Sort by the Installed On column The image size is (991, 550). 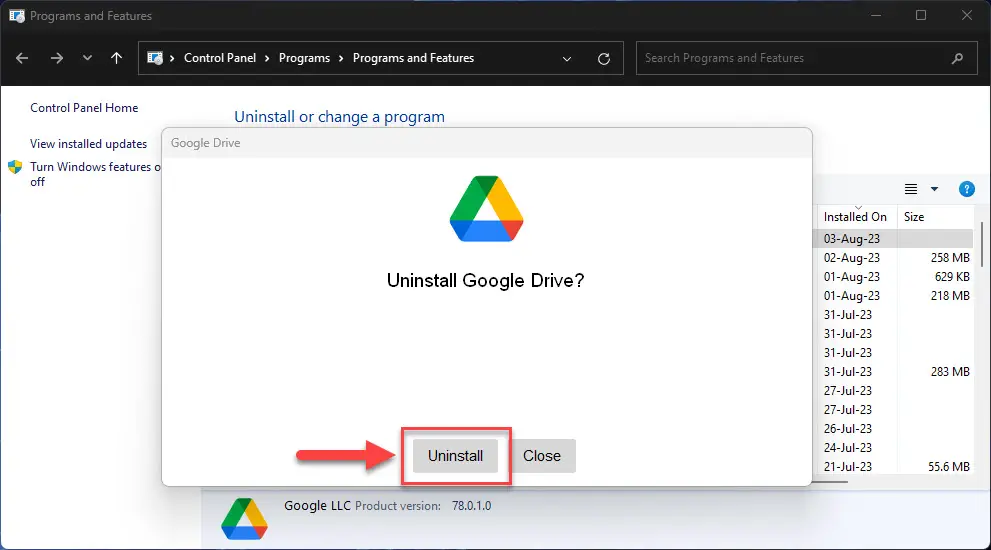[x=856, y=216]
